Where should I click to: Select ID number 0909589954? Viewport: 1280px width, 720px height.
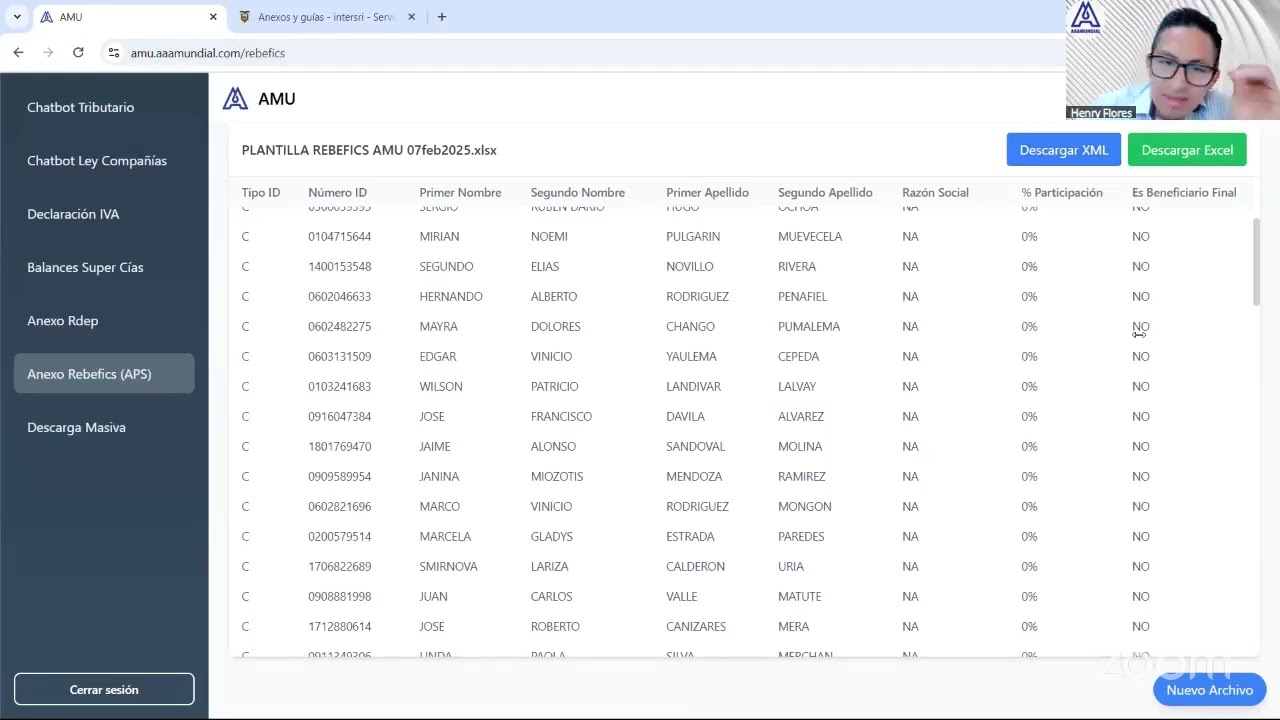[339, 476]
